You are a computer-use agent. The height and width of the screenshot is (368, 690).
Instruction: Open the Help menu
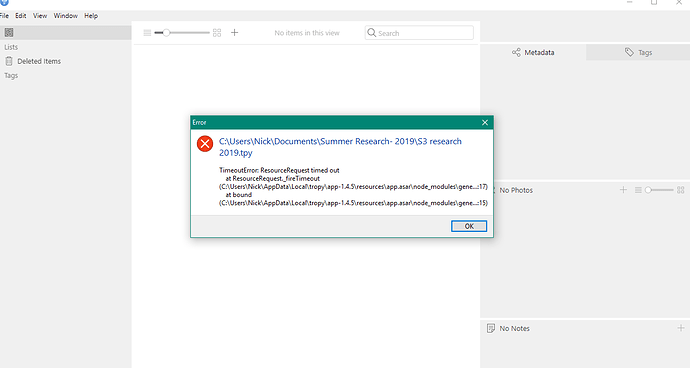[91, 16]
